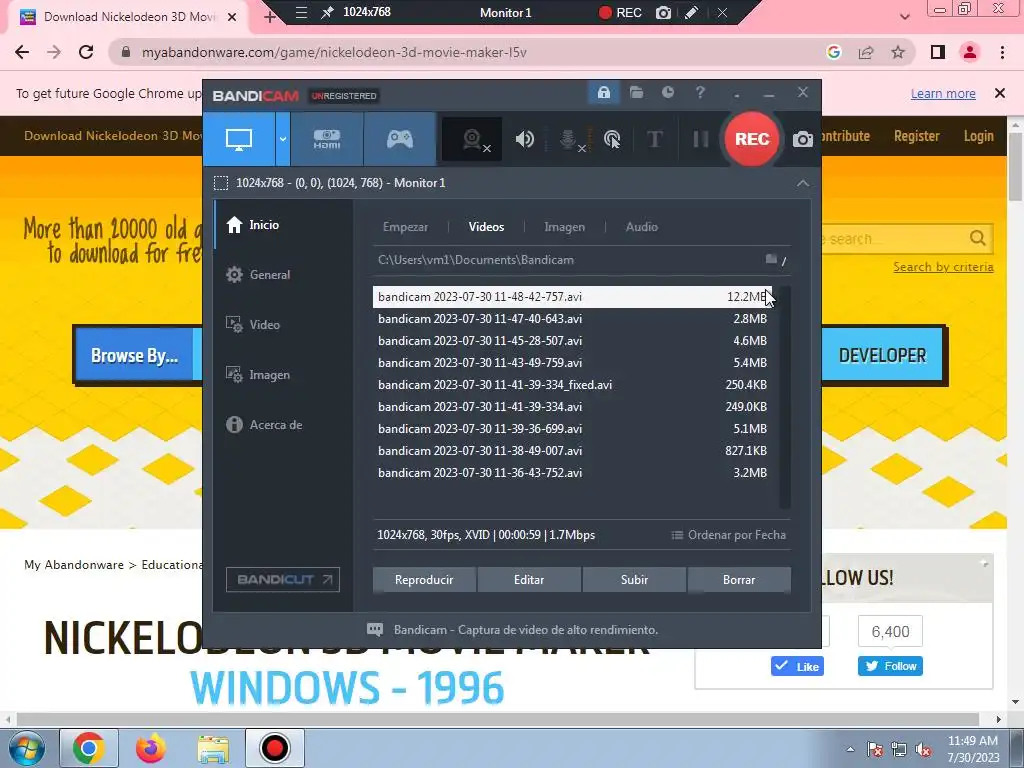Screen dimensions: 1024x768
Task: Open menu icon on top recording bar
Action: pos(301,12)
